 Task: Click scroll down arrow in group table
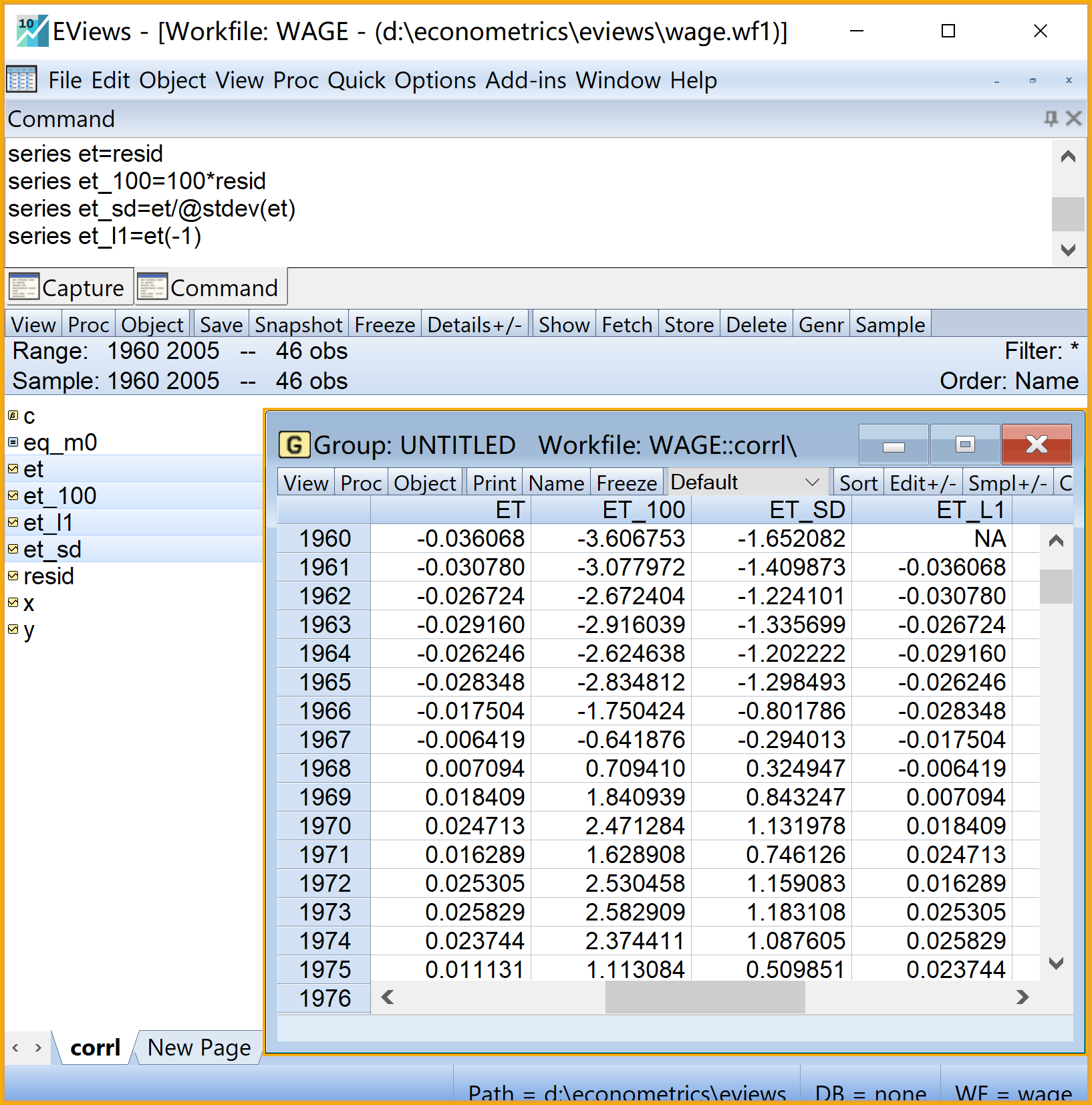click(1056, 963)
